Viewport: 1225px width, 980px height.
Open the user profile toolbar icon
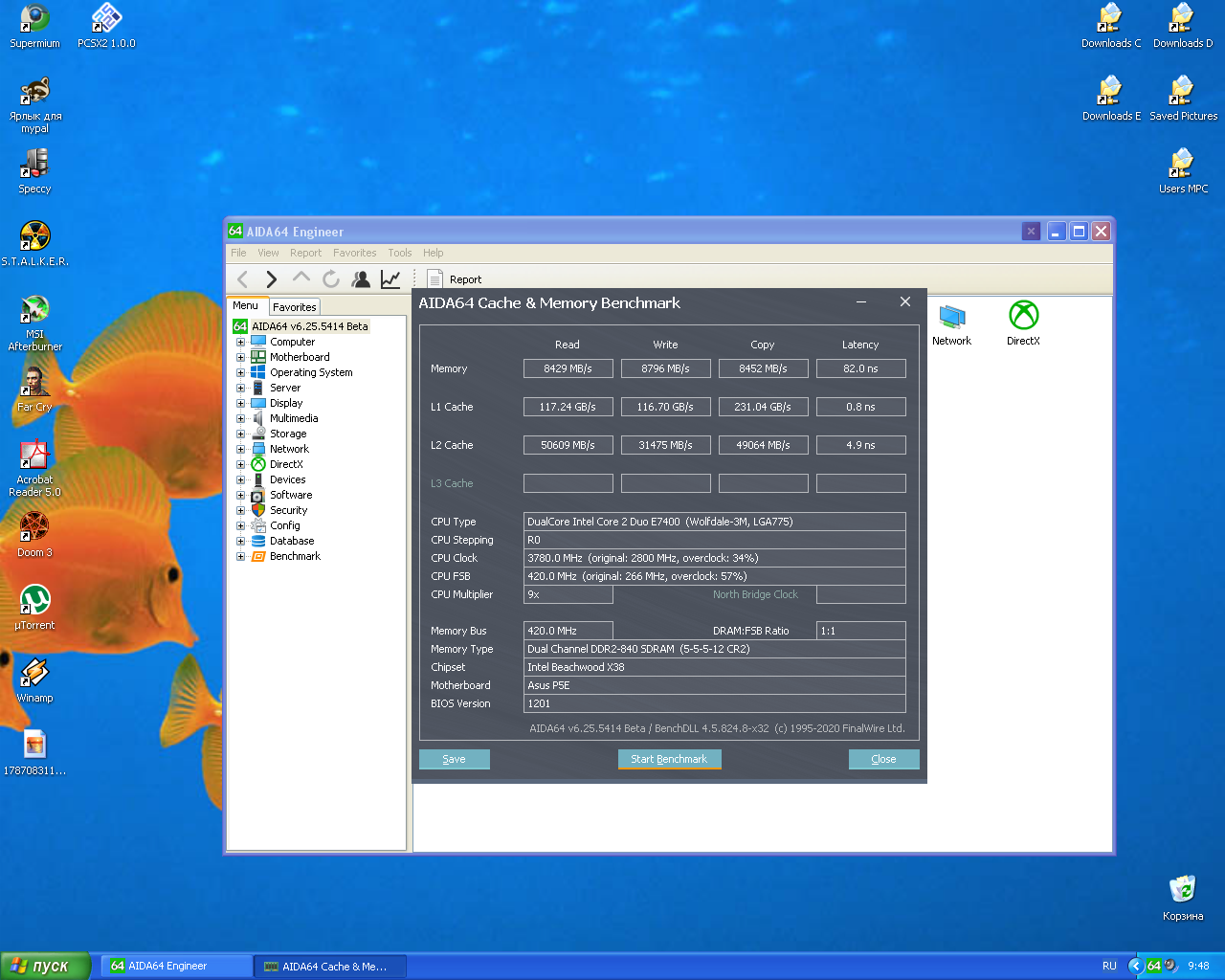pos(361,278)
